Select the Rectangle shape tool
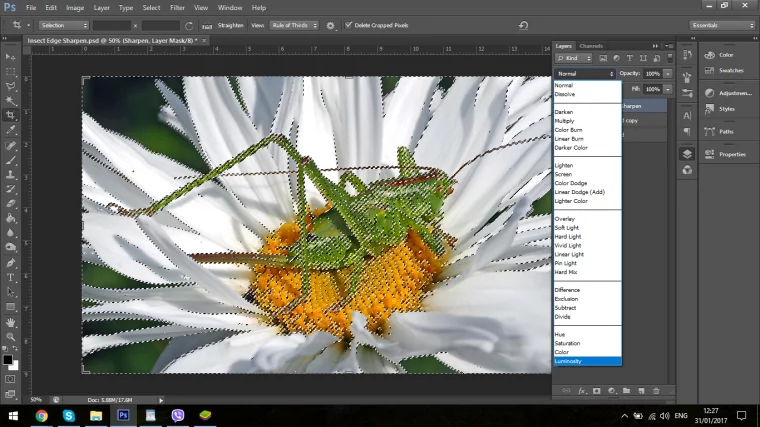760x427 pixels. click(x=10, y=307)
